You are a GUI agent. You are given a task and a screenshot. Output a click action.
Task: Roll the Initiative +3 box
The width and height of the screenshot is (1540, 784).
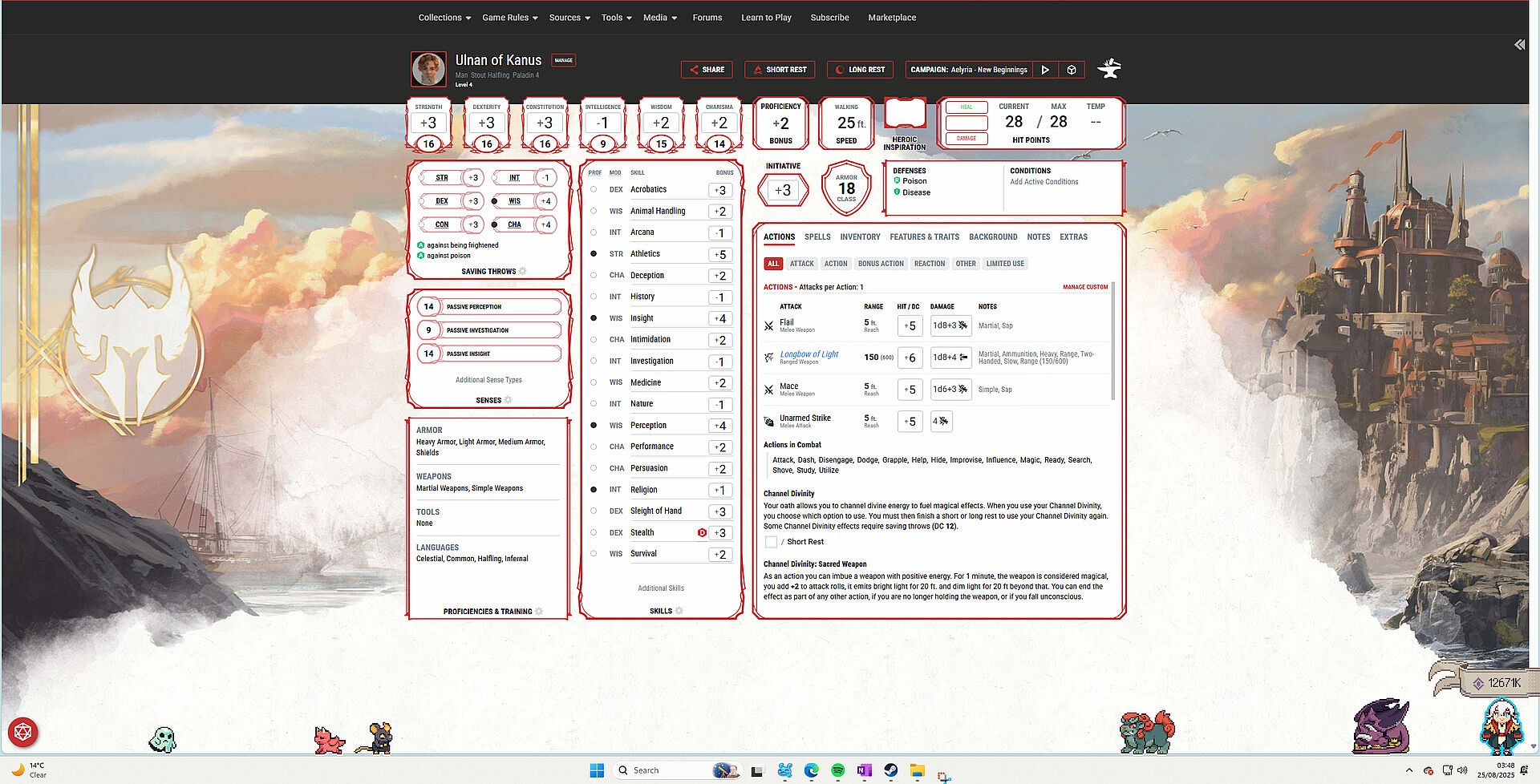[x=783, y=190]
